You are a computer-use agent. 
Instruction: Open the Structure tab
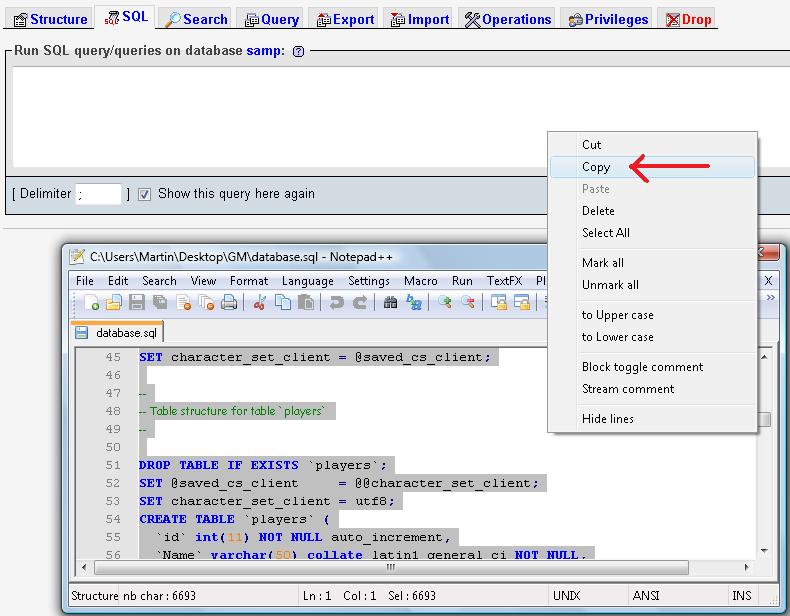click(x=50, y=19)
